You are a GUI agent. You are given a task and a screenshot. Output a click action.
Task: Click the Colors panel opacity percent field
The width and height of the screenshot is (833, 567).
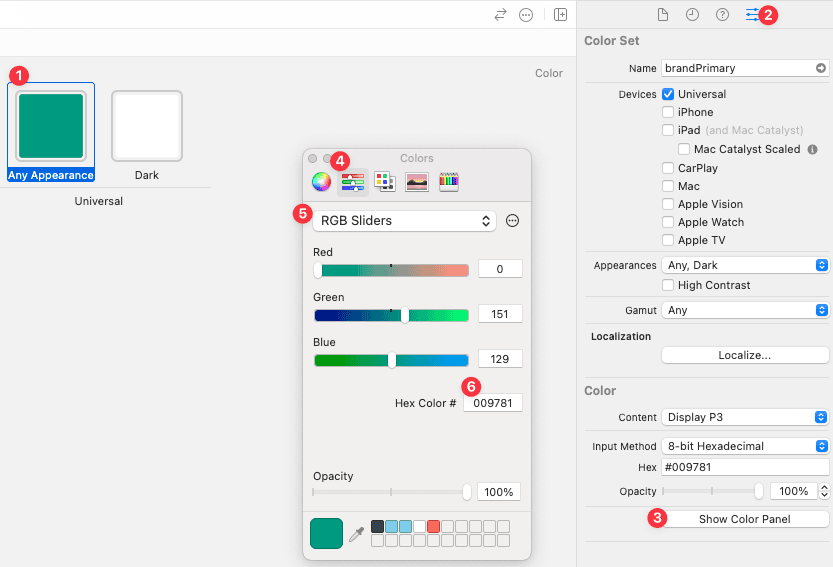(x=498, y=492)
